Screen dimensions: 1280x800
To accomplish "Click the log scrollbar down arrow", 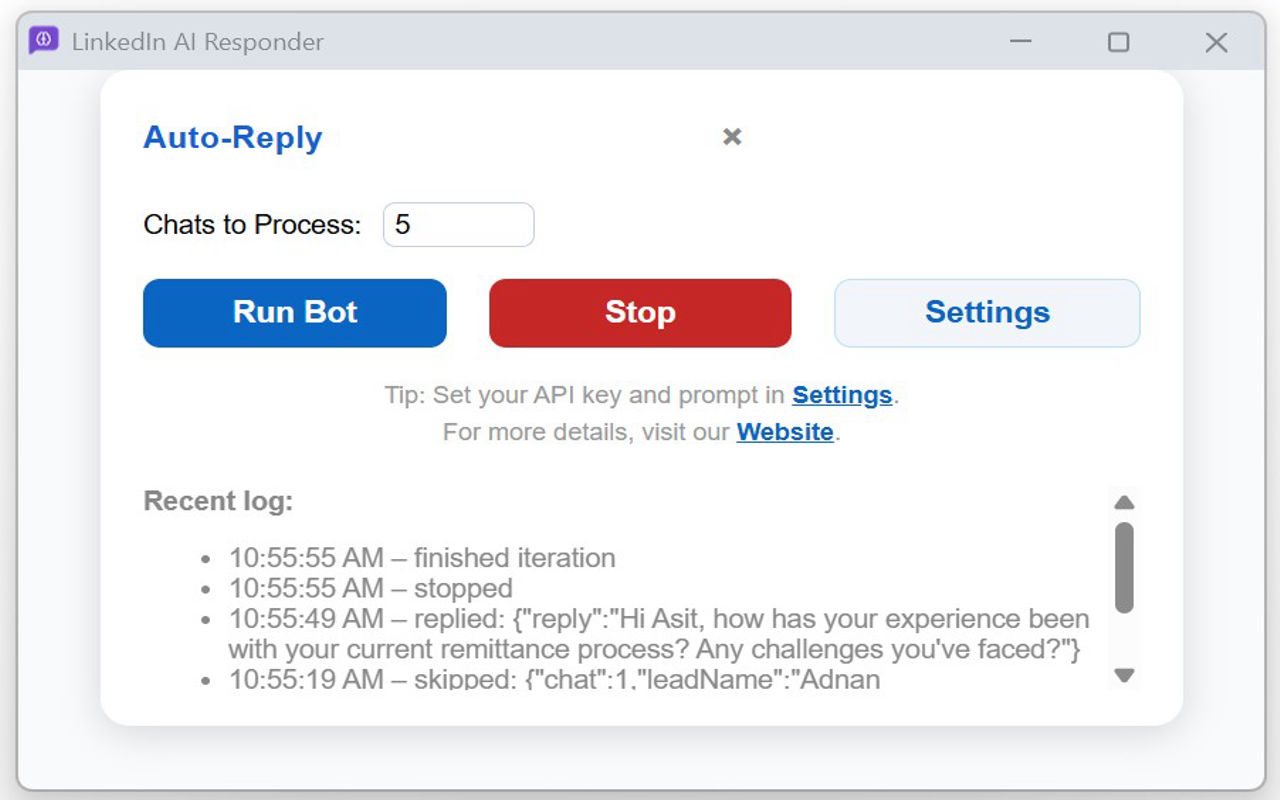I will pyautogui.click(x=1124, y=676).
